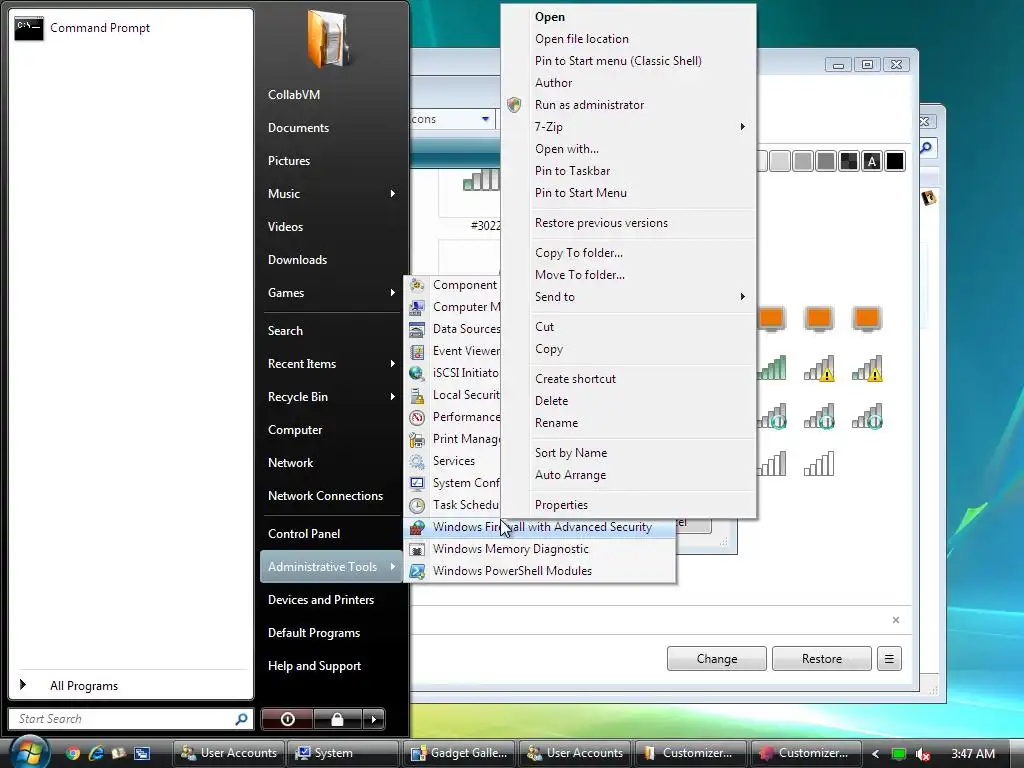Open Computer Management icon in the submenu
The height and width of the screenshot is (768, 1024).
pos(417,307)
